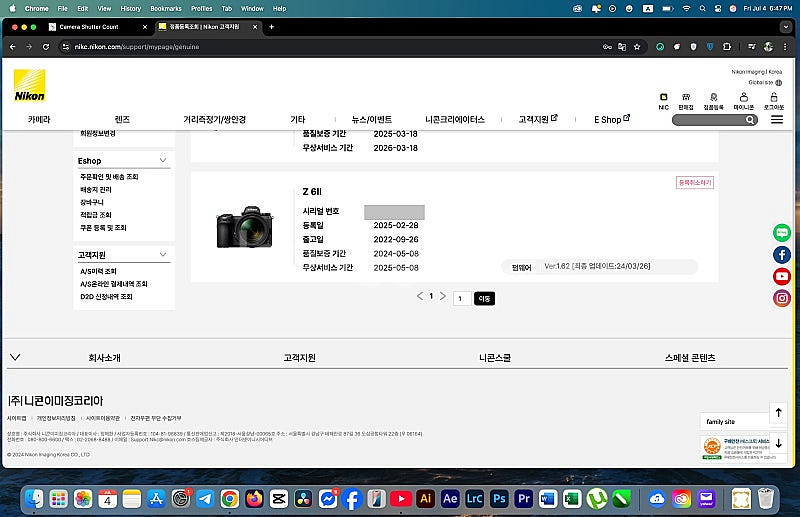
Task: Open a new Chrome tab with plus button
Action: point(271,27)
